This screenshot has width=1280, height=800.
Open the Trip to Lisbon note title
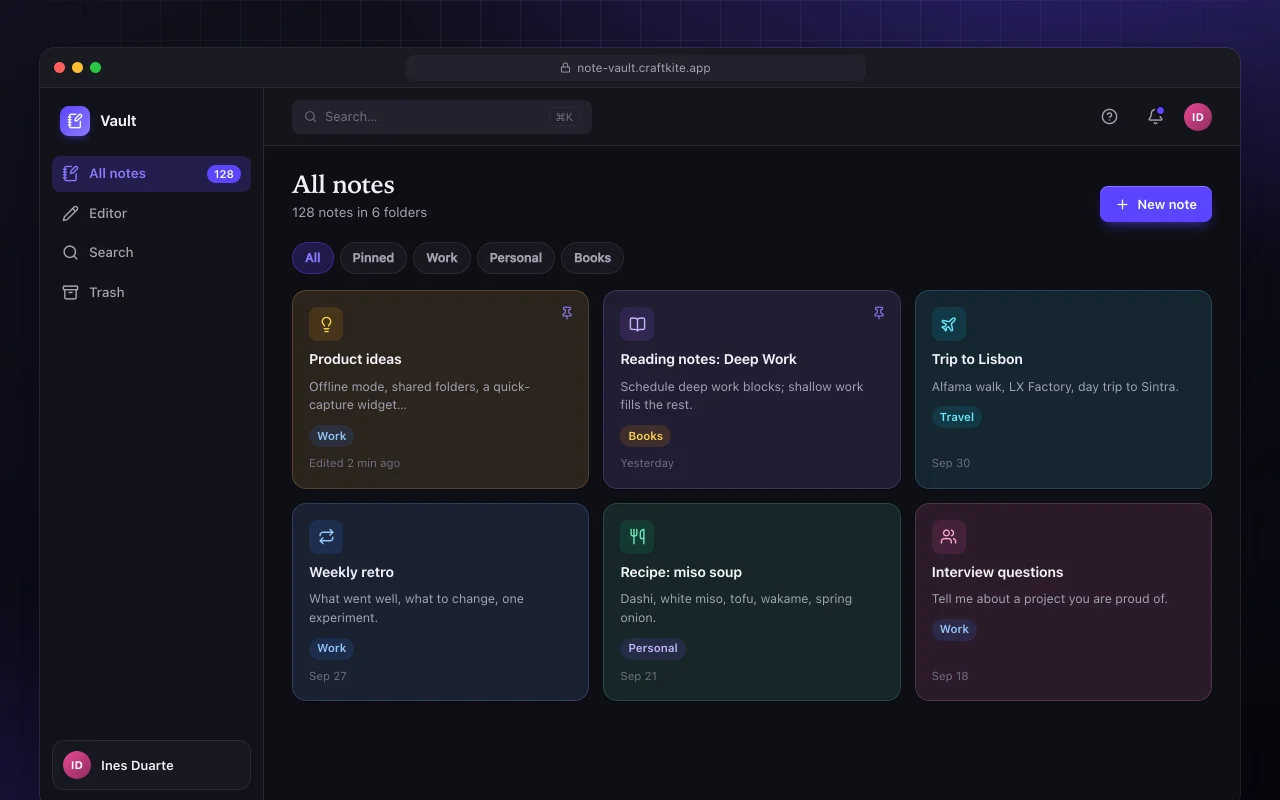pos(977,359)
